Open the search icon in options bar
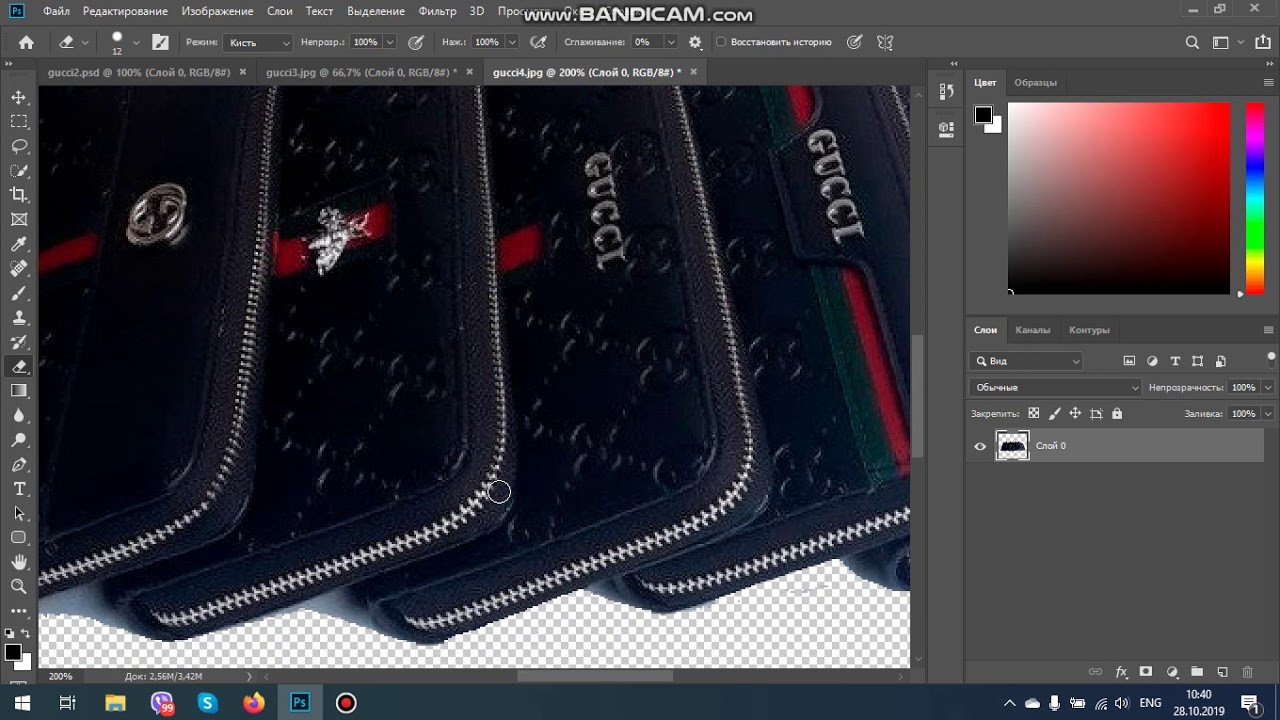The image size is (1280, 720). (1192, 42)
